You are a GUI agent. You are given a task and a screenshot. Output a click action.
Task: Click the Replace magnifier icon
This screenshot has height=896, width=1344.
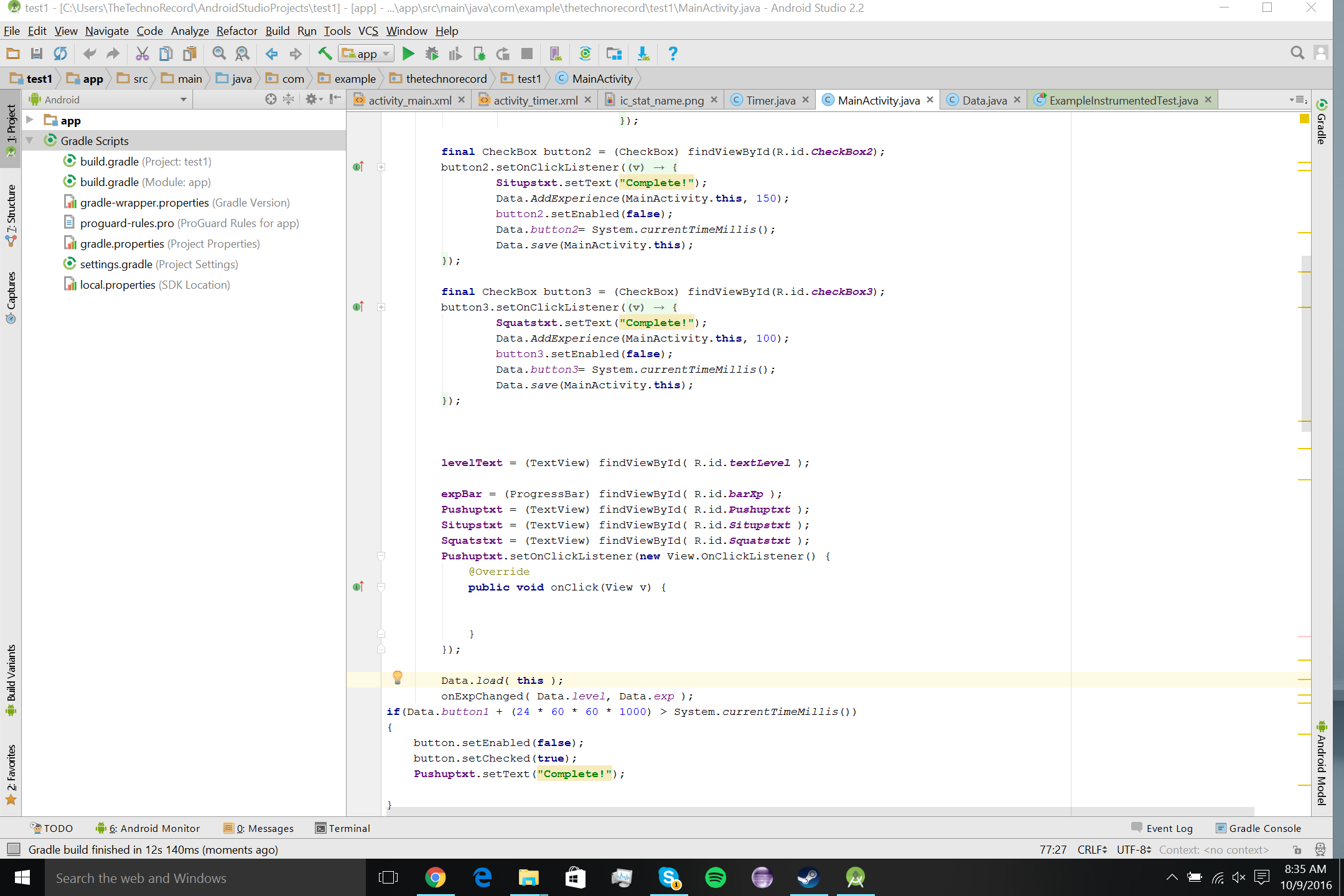243,54
